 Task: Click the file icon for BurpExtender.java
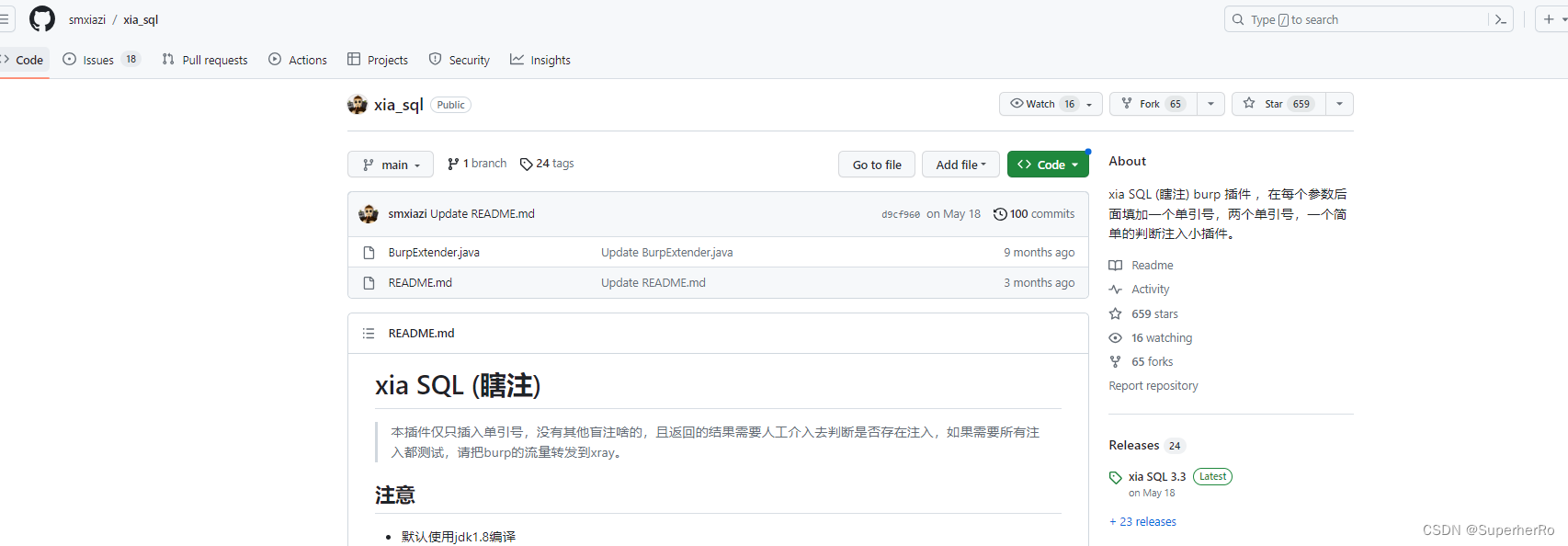pos(369,253)
